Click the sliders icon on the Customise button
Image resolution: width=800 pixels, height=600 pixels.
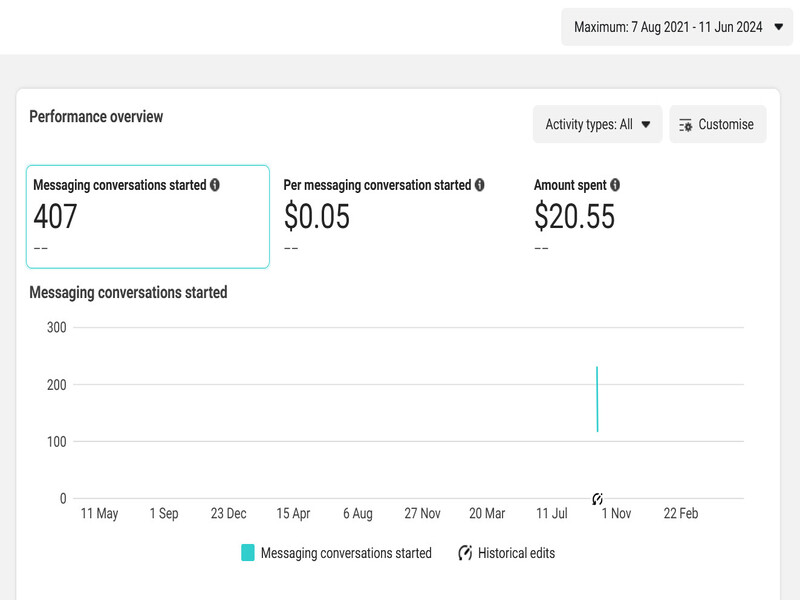pyautogui.click(x=685, y=125)
